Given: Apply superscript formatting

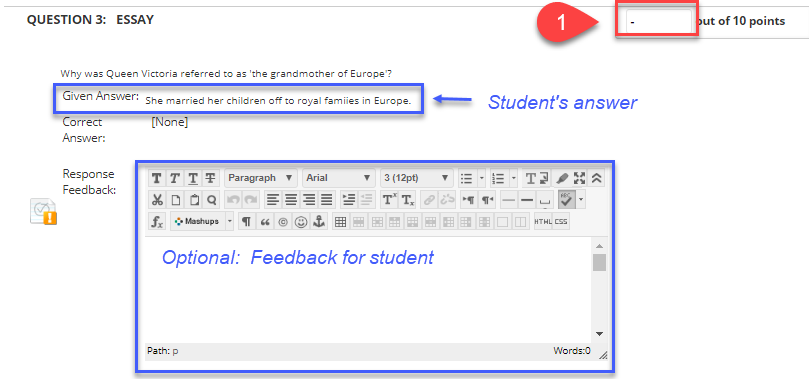Looking at the screenshot, I should click(x=389, y=200).
